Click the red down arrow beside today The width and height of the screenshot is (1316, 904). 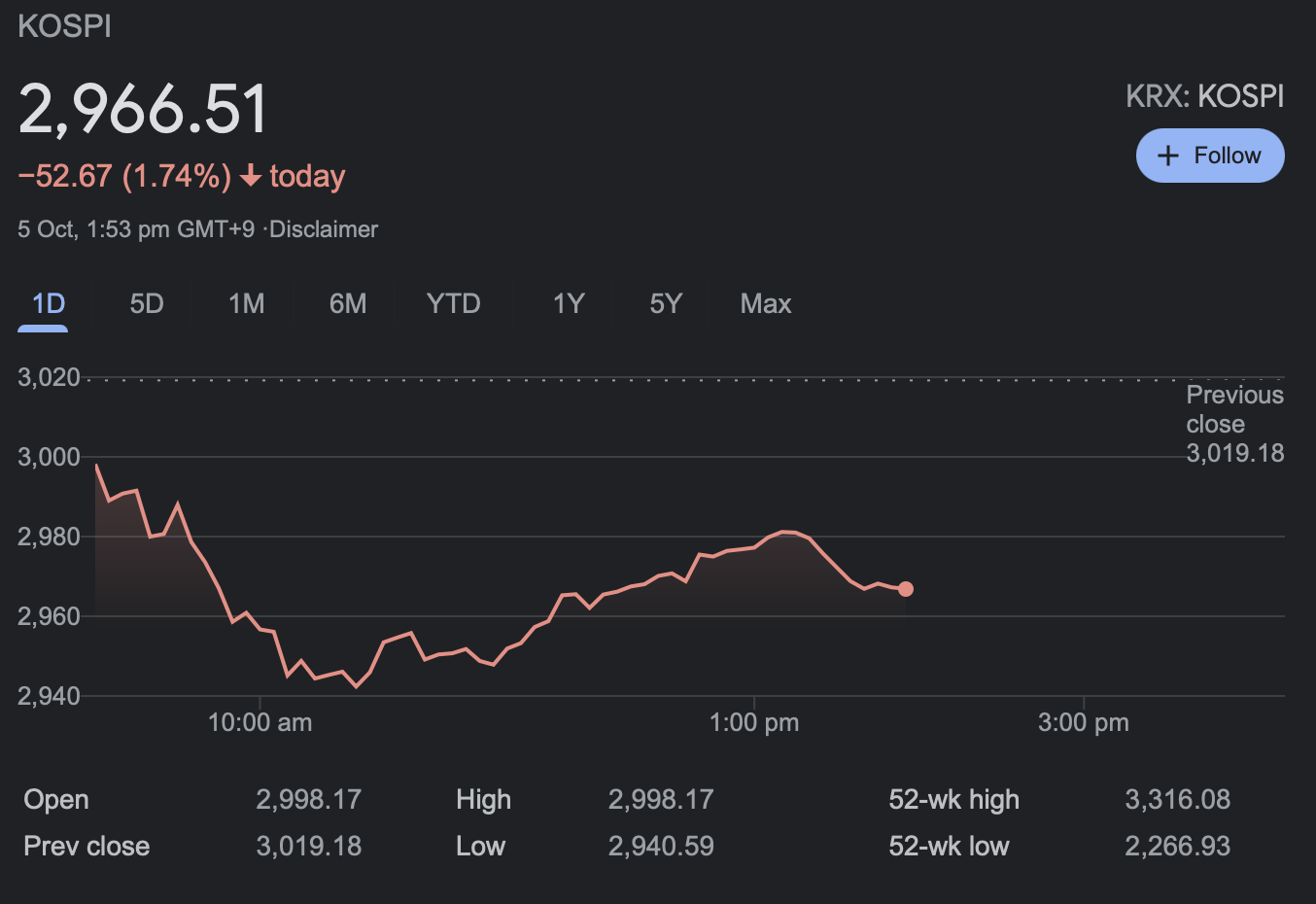coord(251,176)
